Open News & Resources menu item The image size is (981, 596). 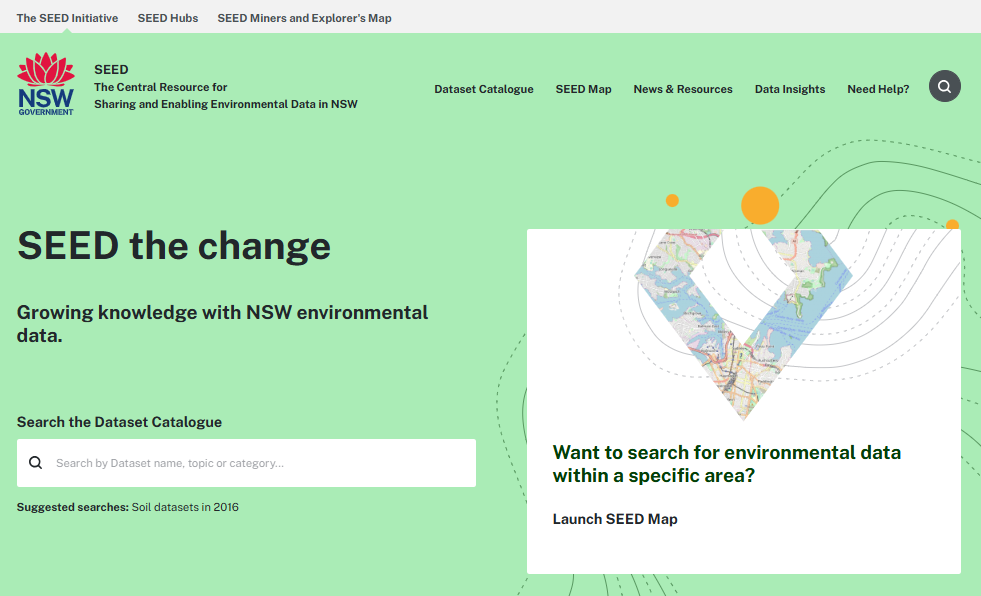683,89
